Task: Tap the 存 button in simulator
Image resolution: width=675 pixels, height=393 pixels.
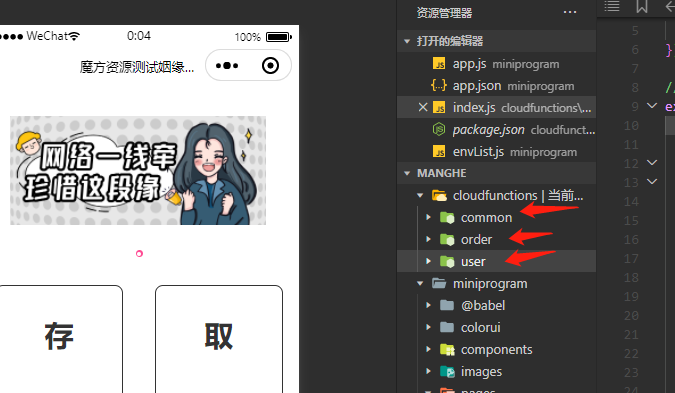Action: [59, 338]
